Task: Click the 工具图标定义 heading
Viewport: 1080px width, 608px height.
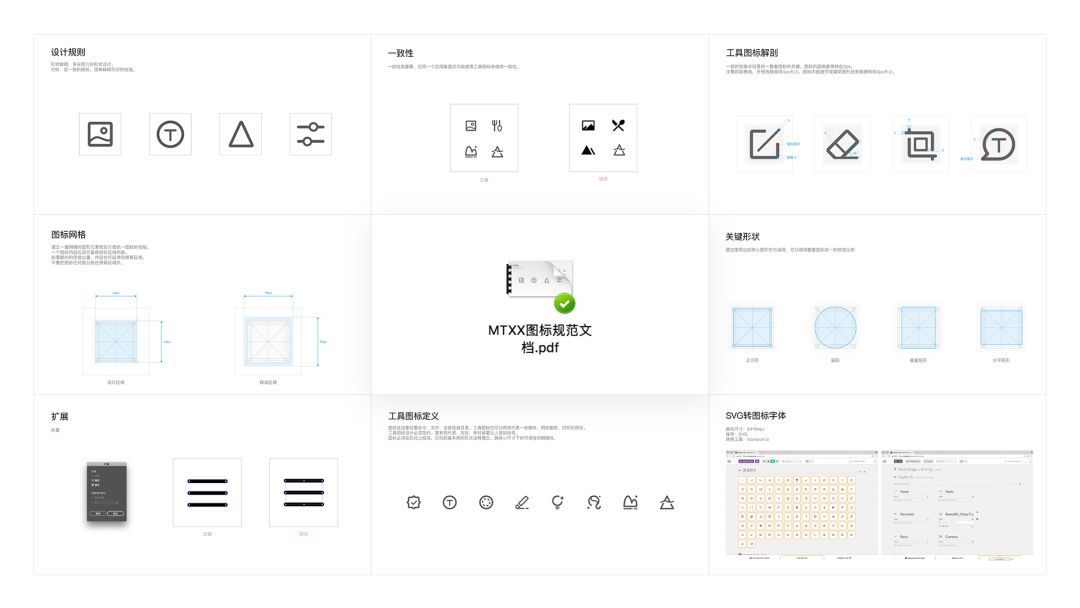Action: tap(413, 416)
